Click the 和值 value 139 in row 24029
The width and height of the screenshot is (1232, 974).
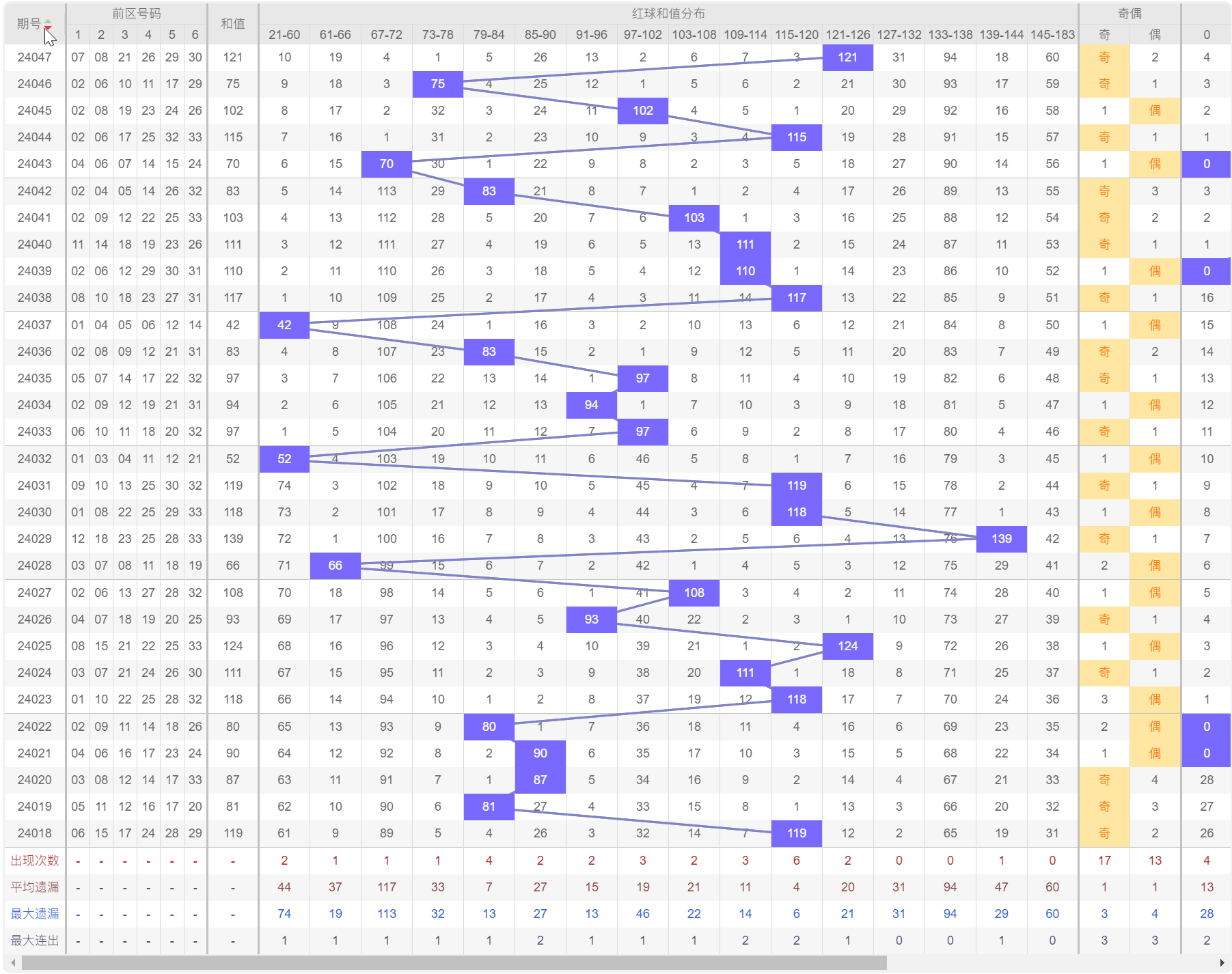pyautogui.click(x=233, y=539)
